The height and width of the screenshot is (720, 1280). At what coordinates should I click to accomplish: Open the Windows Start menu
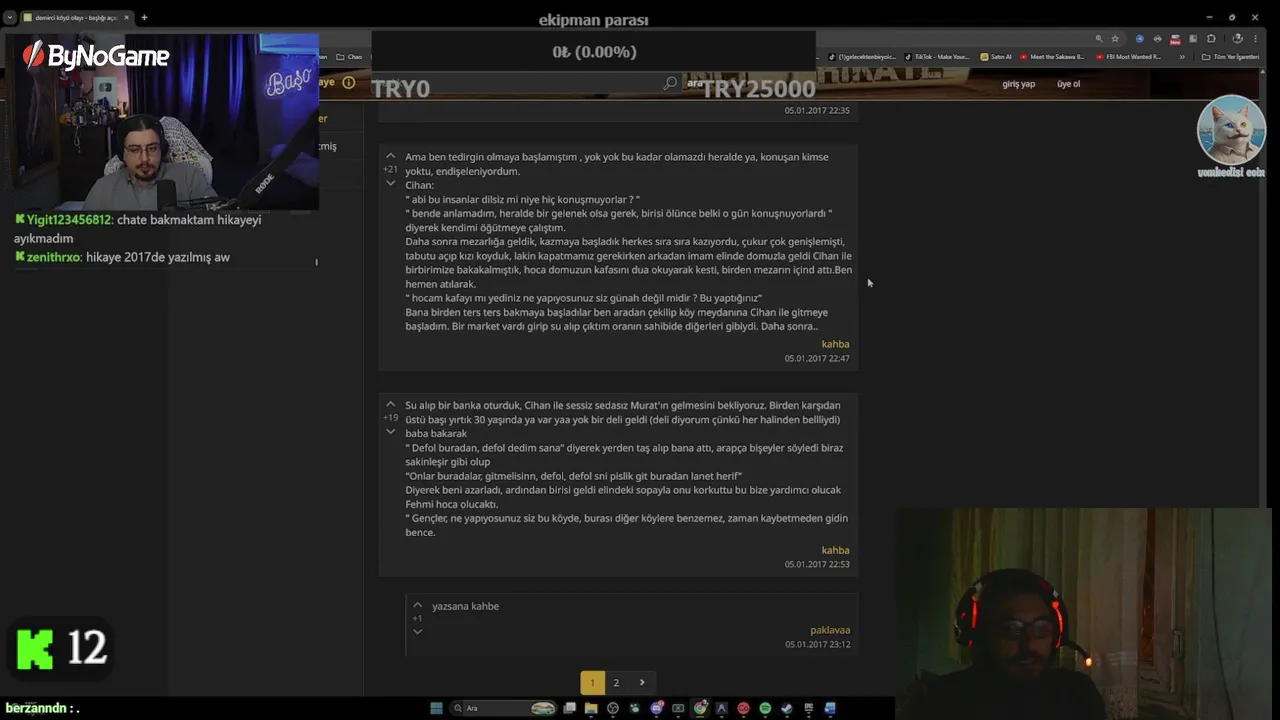436,708
